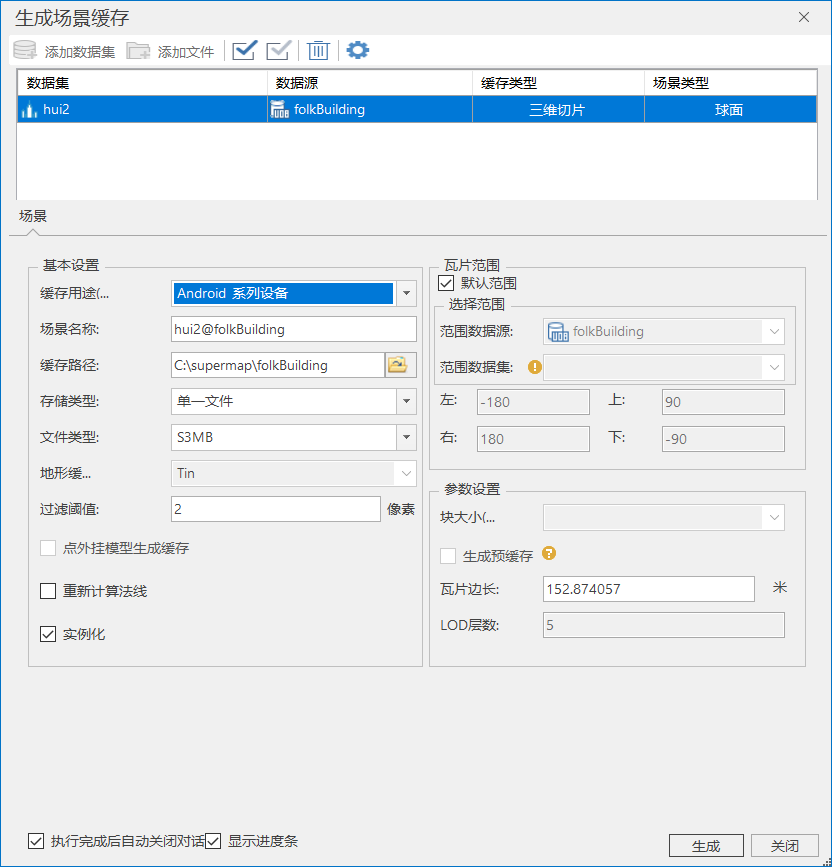Click the help icon beside 生成预缓存
The width and height of the screenshot is (832, 867).
click(x=548, y=553)
